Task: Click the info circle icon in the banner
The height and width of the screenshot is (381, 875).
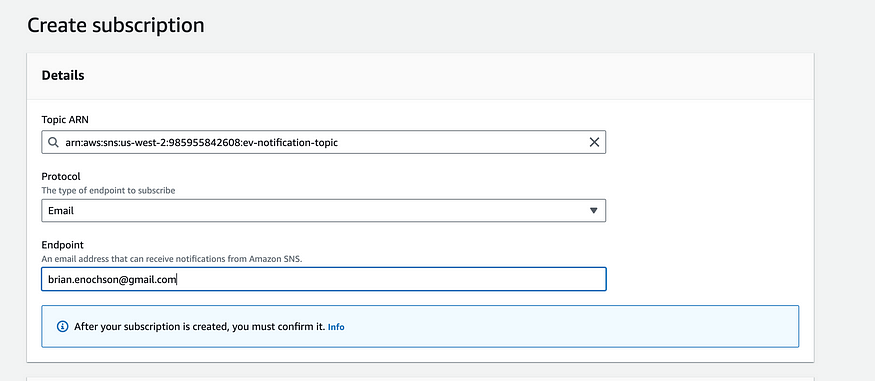Action: 63,326
